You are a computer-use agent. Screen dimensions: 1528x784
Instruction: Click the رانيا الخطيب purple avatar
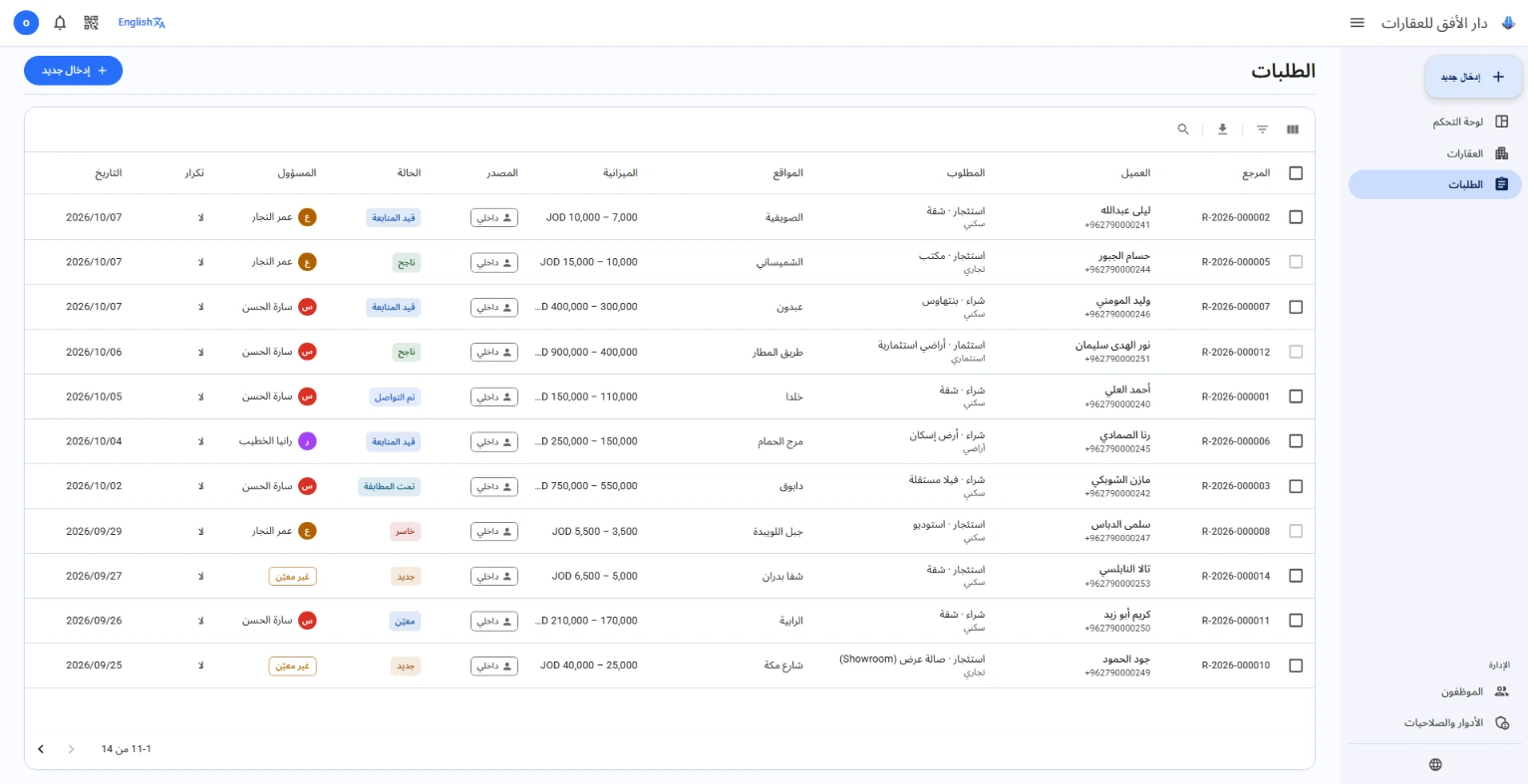(307, 441)
